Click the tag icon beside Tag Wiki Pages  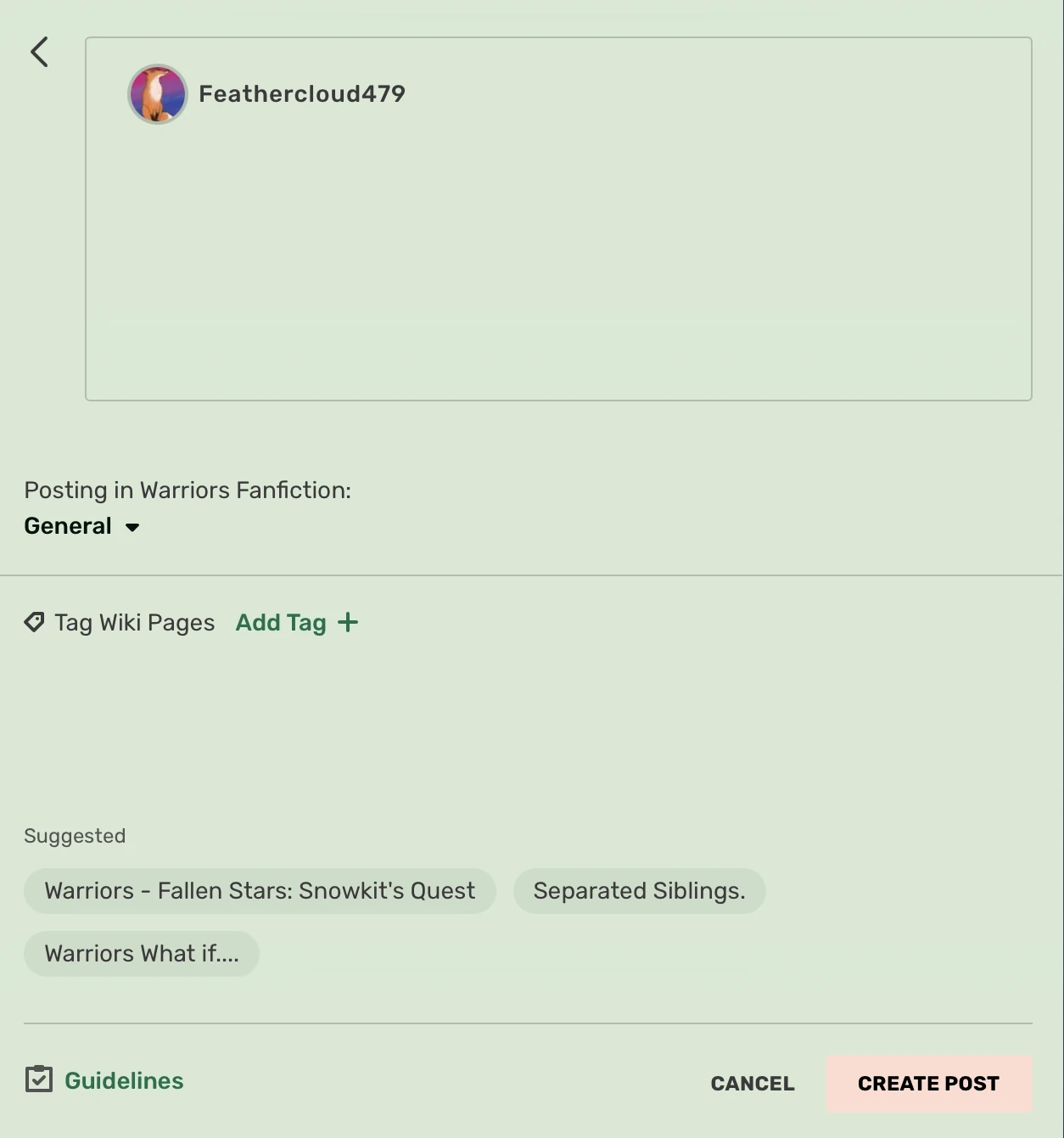34,622
